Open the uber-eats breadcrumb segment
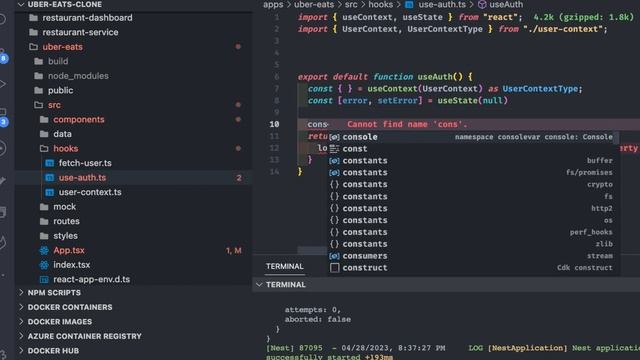 [313, 4]
